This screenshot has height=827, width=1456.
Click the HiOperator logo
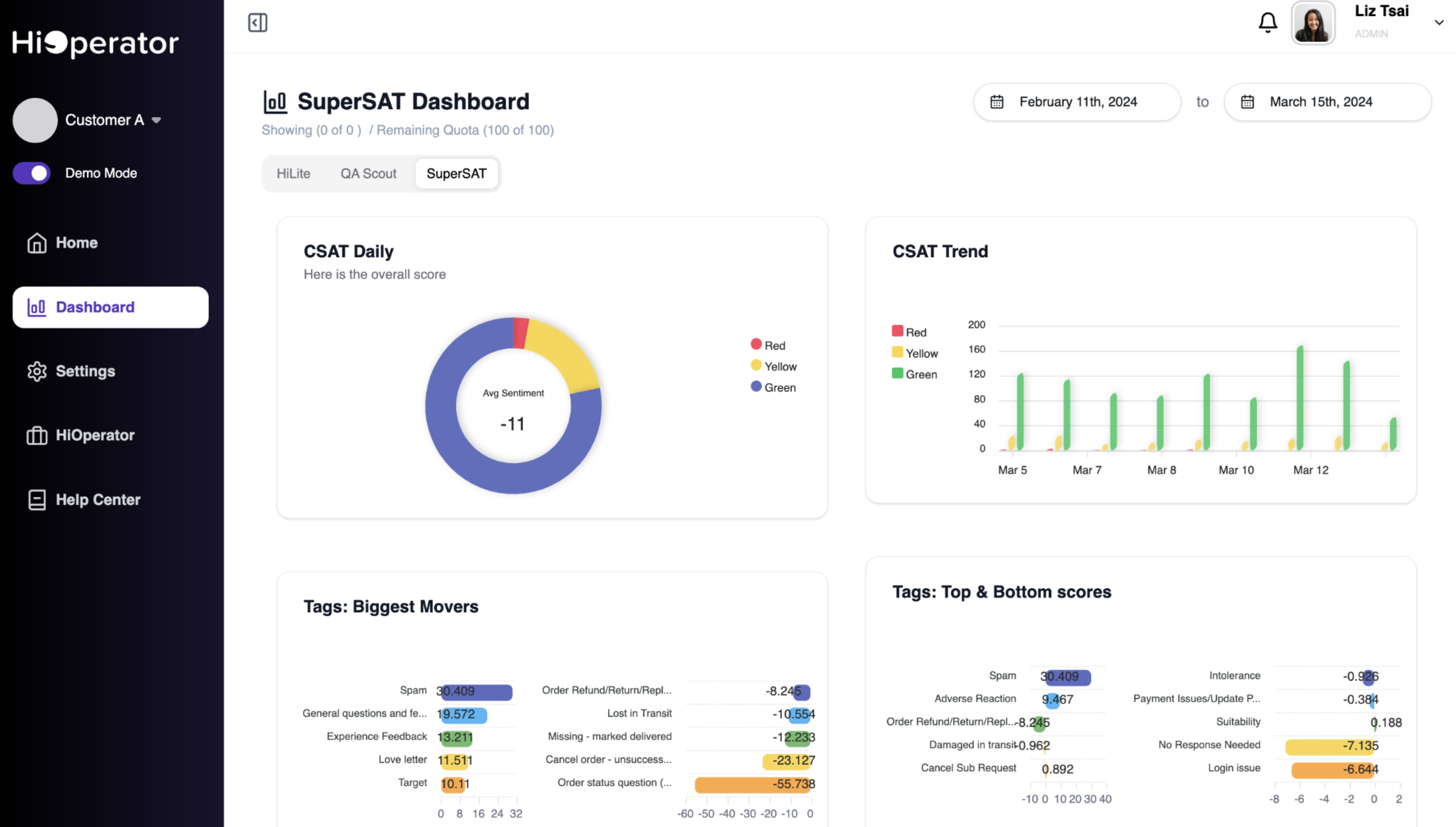pos(95,43)
